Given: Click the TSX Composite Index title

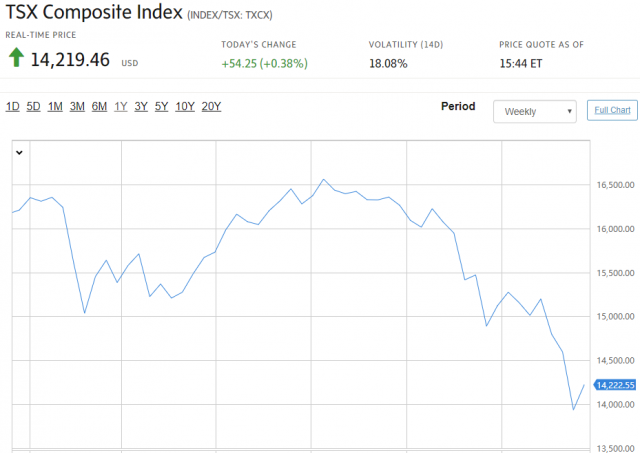Looking at the screenshot, I should coord(94,14).
